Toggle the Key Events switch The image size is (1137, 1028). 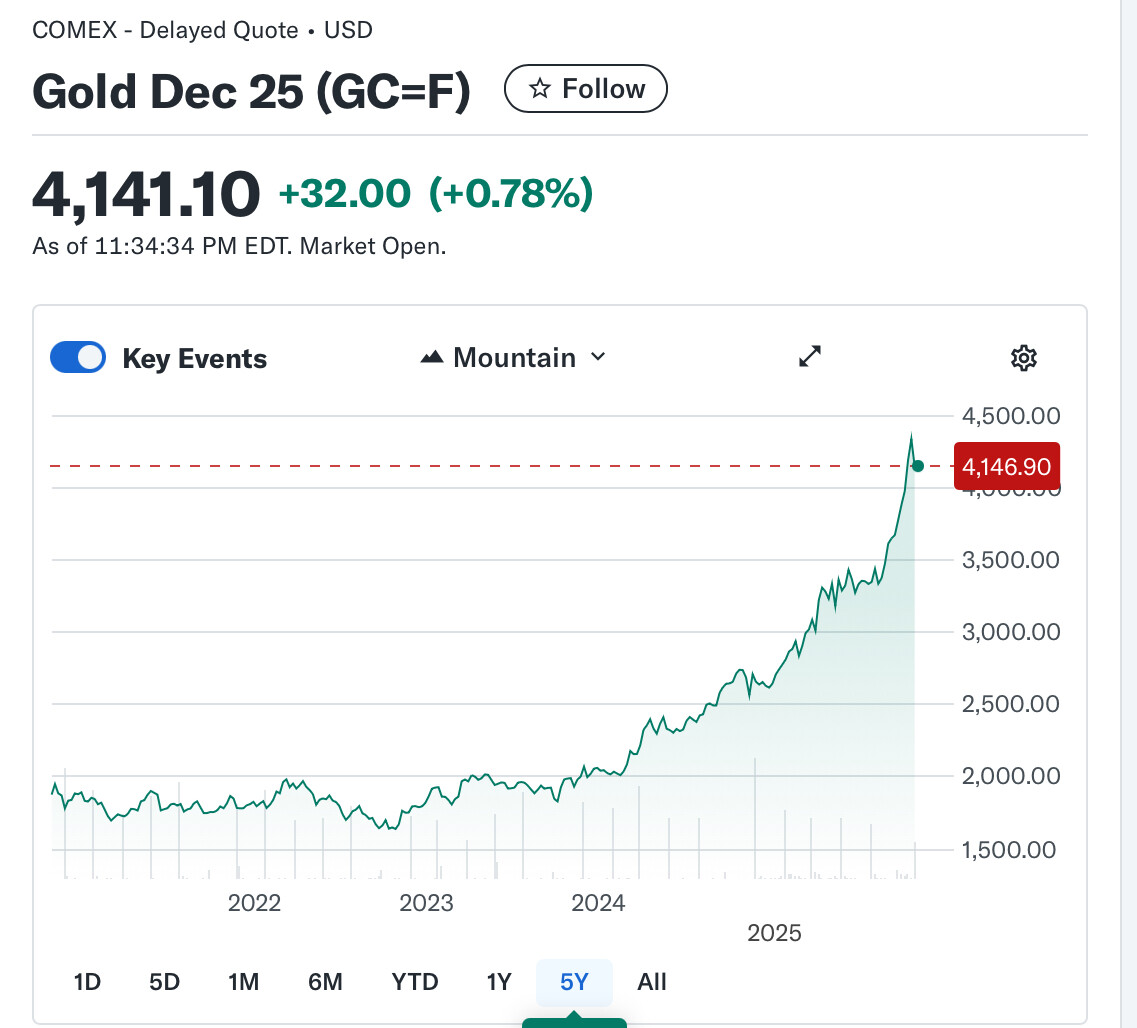[x=78, y=358]
